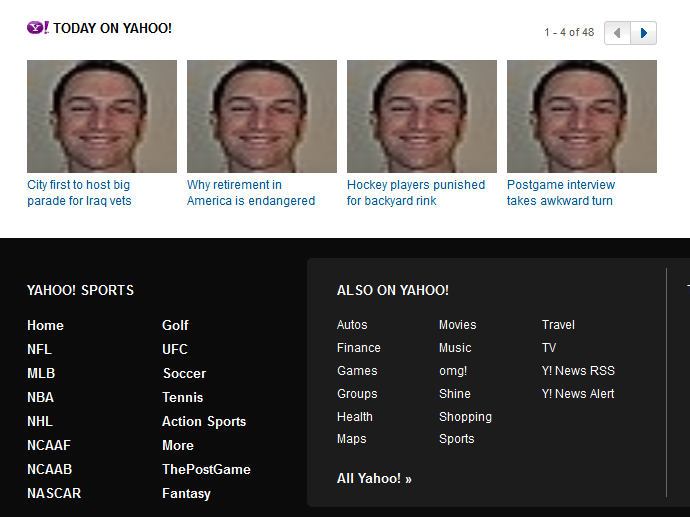This screenshot has width=690, height=517.
Task: Open the NHL section
Action: (40, 422)
